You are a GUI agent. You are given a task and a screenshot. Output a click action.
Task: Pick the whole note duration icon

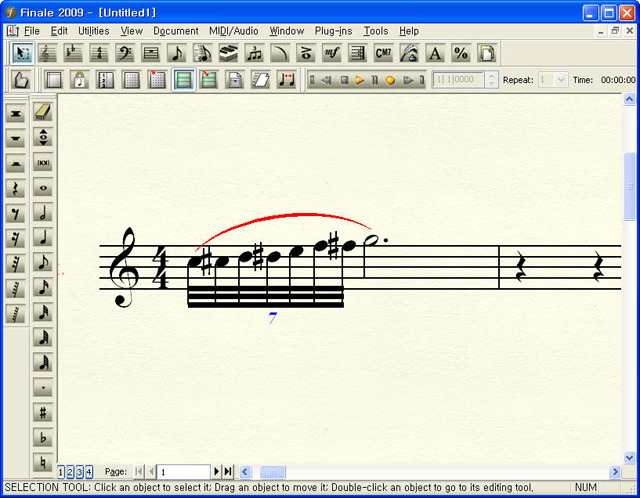point(43,187)
